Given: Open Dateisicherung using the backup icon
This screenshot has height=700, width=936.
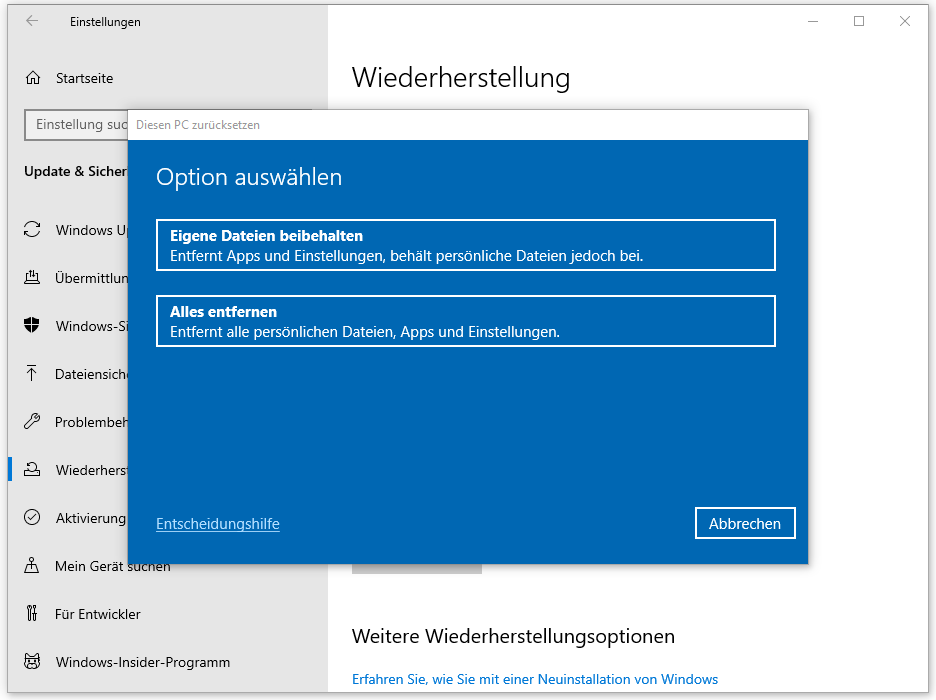Looking at the screenshot, I should tap(33, 374).
